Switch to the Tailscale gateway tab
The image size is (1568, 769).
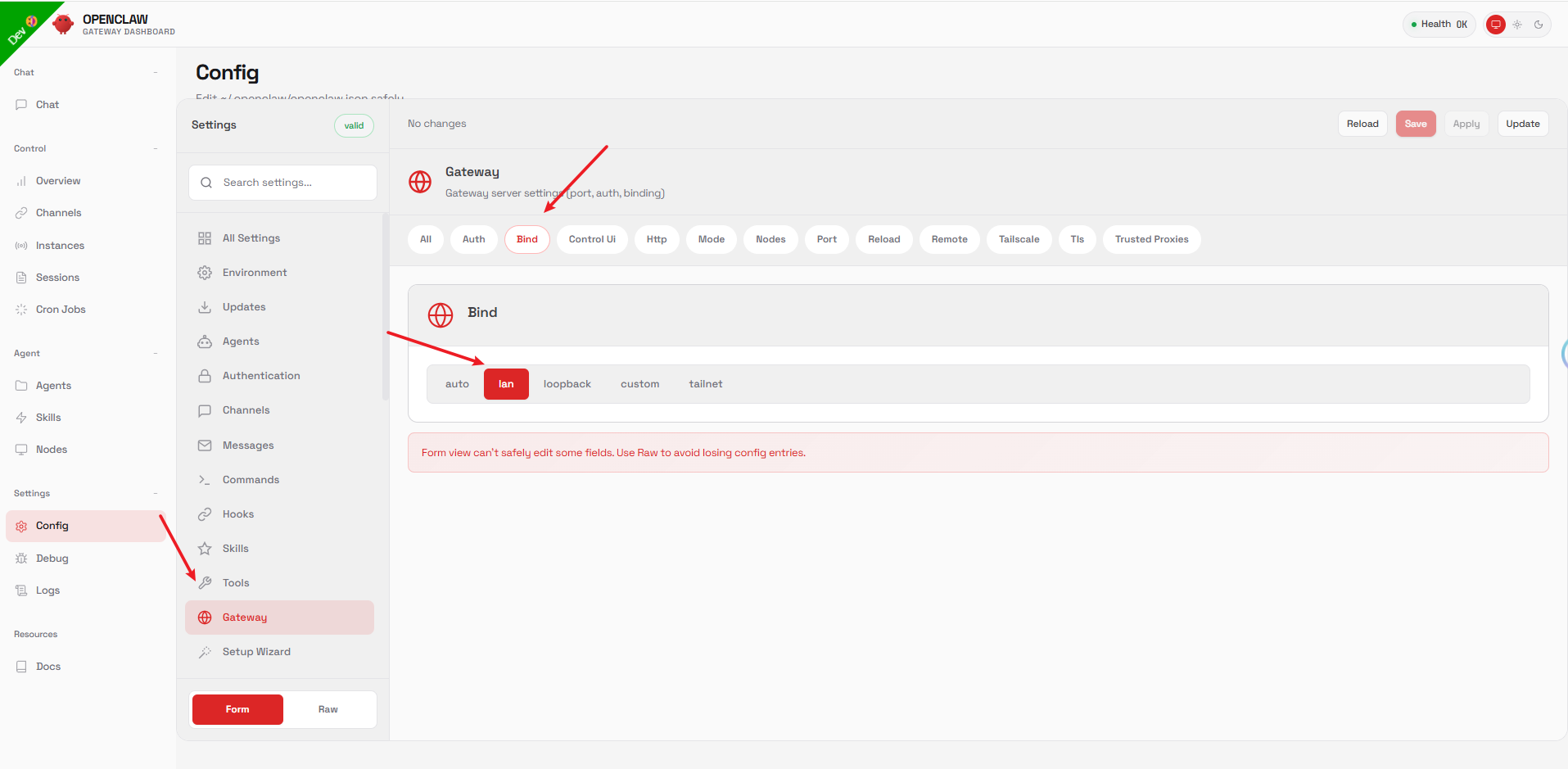tap(1019, 239)
